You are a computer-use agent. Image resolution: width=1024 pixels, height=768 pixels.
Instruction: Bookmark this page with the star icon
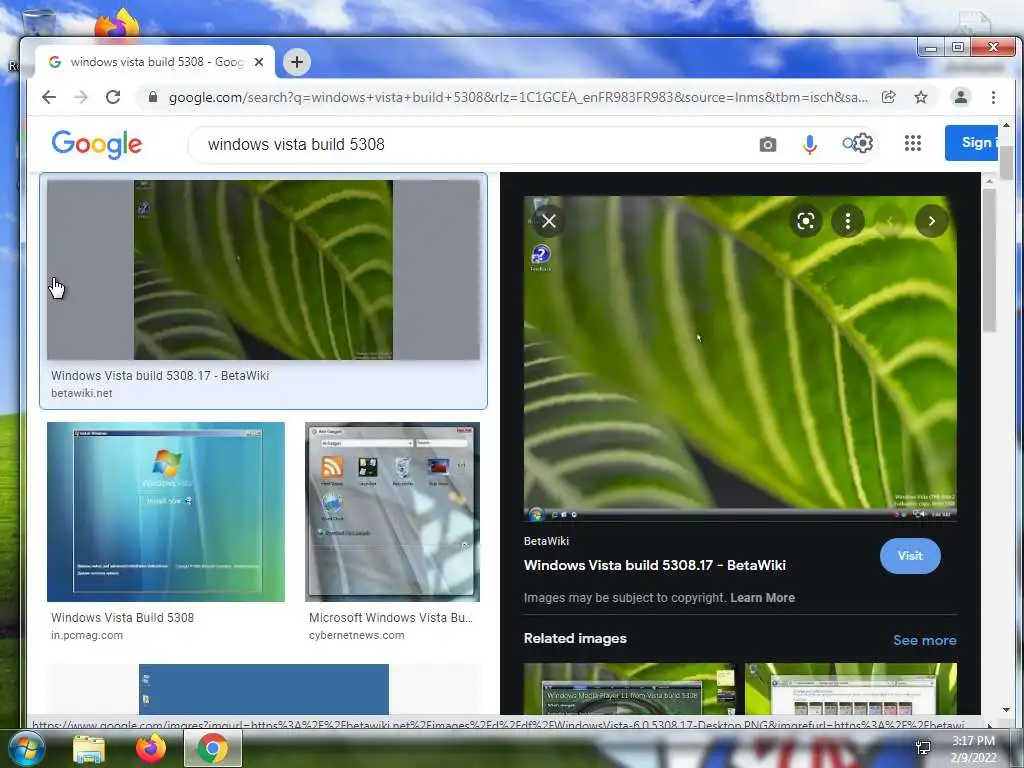[x=921, y=97]
